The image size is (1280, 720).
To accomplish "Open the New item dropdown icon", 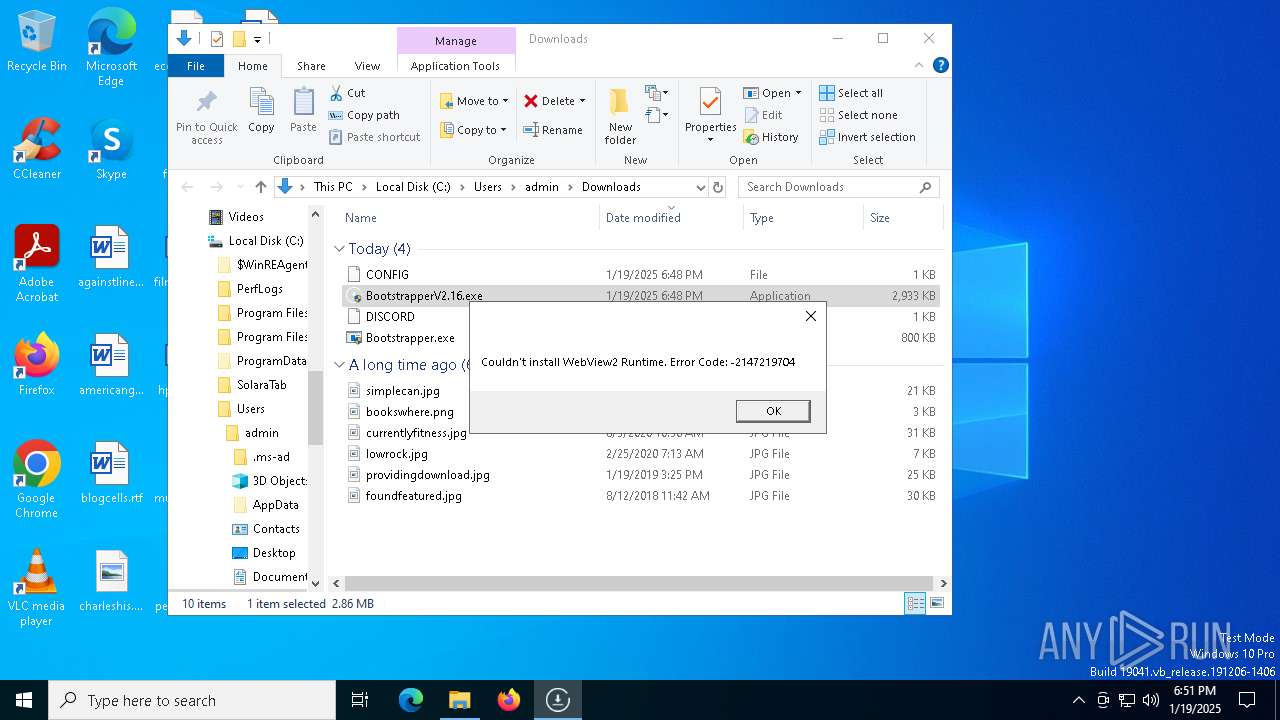I will click(x=657, y=93).
